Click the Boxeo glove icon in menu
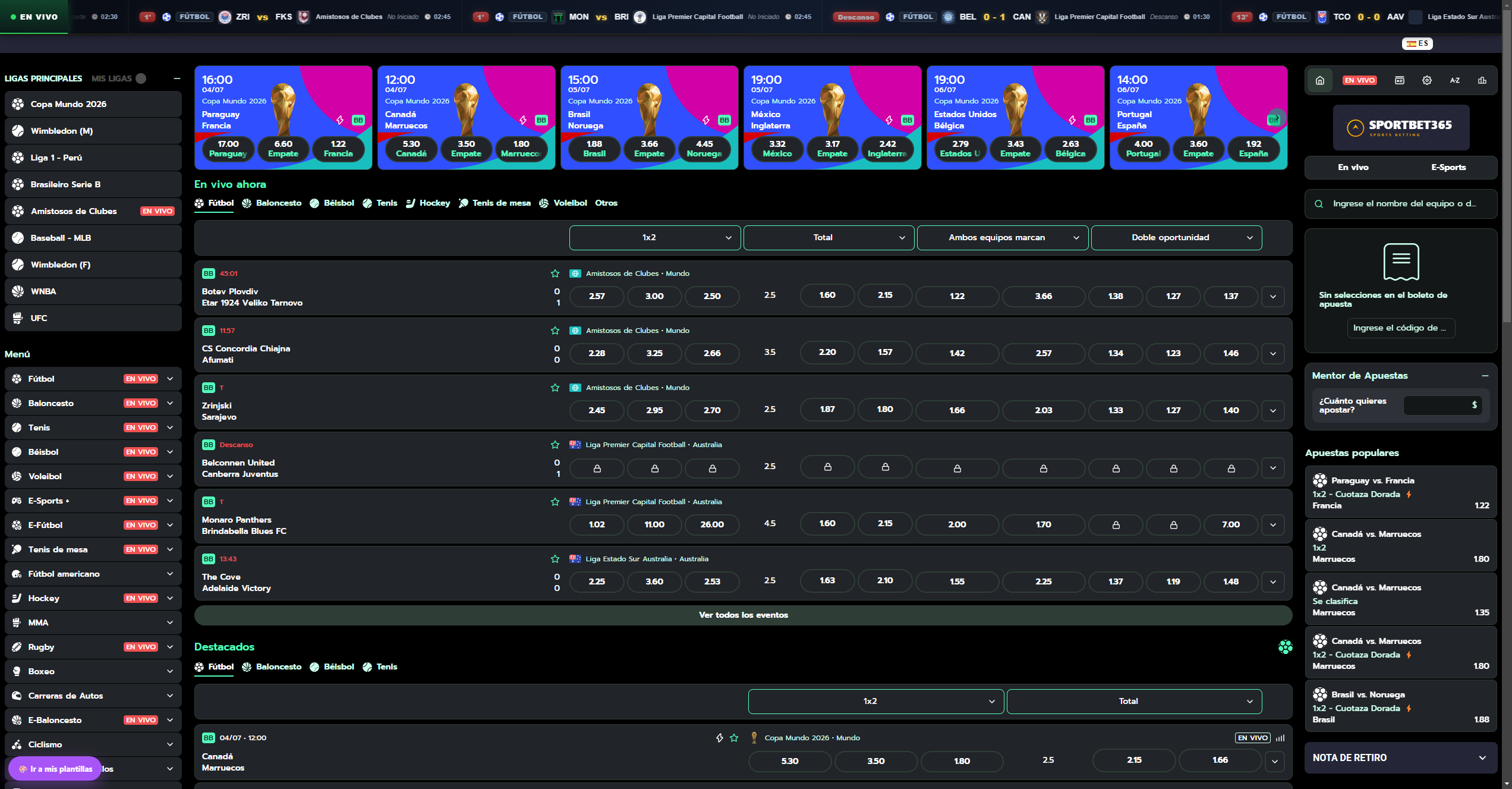The width and height of the screenshot is (1512, 789). (x=17, y=671)
